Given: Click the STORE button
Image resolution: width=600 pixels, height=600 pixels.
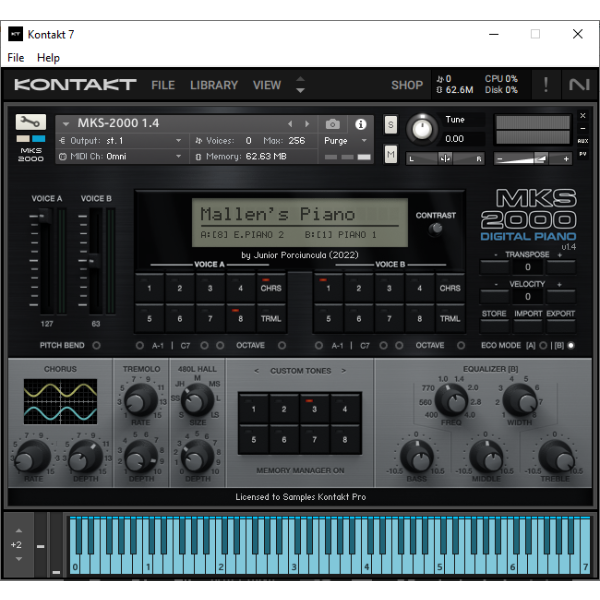Looking at the screenshot, I should click(494, 326).
